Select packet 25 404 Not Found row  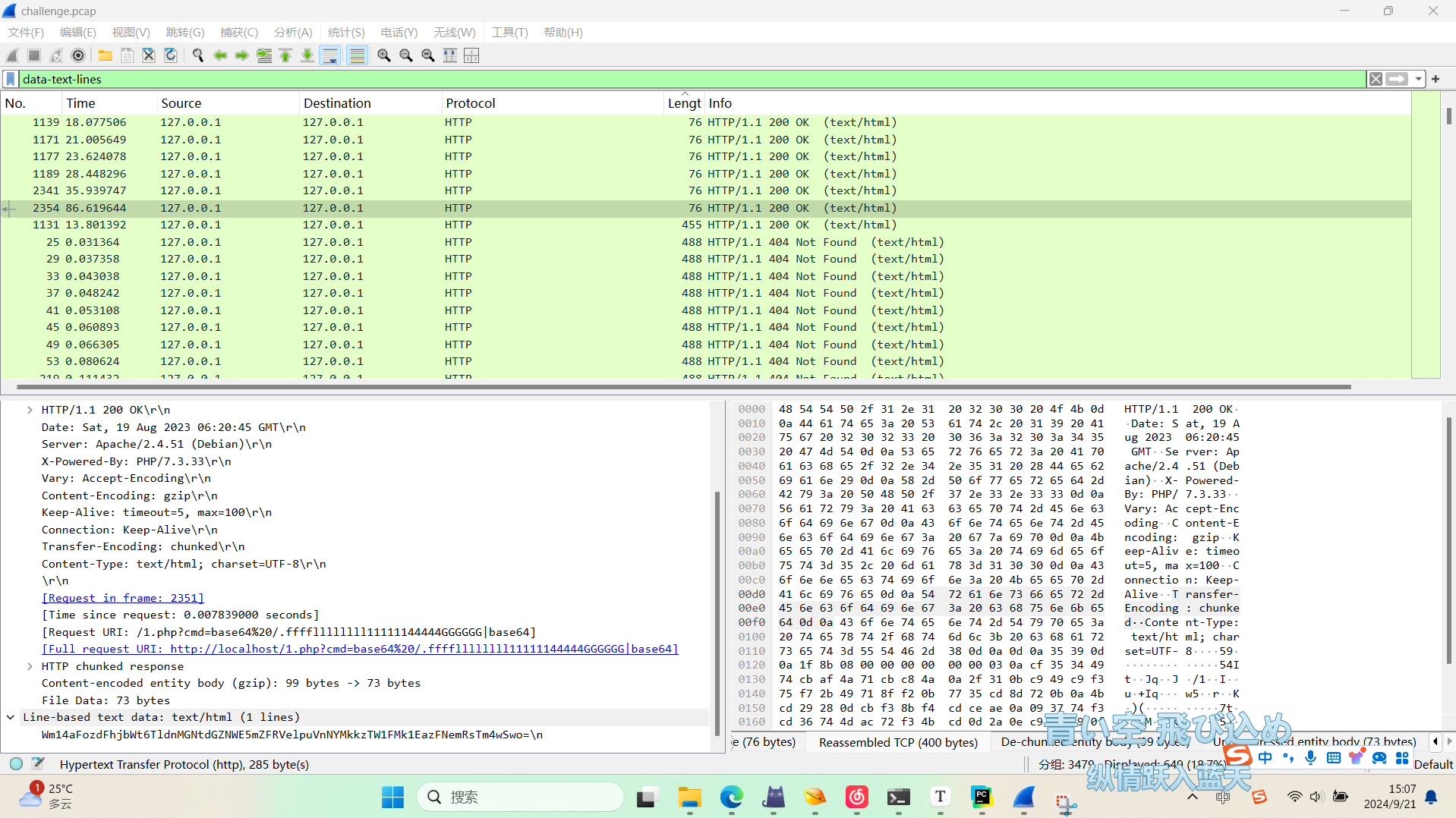706,242
